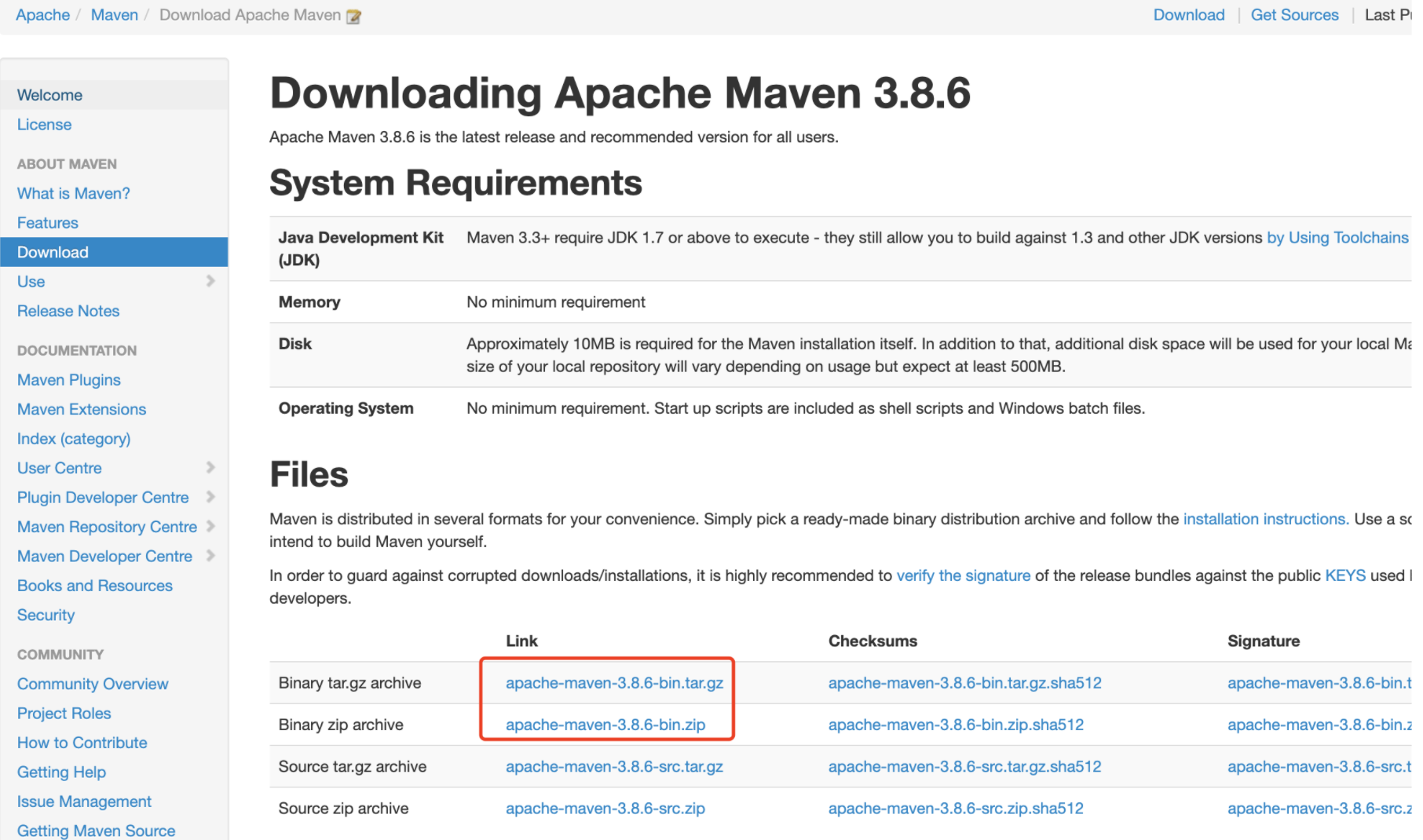
Task: Open the Features sidebar link
Action: tap(48, 223)
